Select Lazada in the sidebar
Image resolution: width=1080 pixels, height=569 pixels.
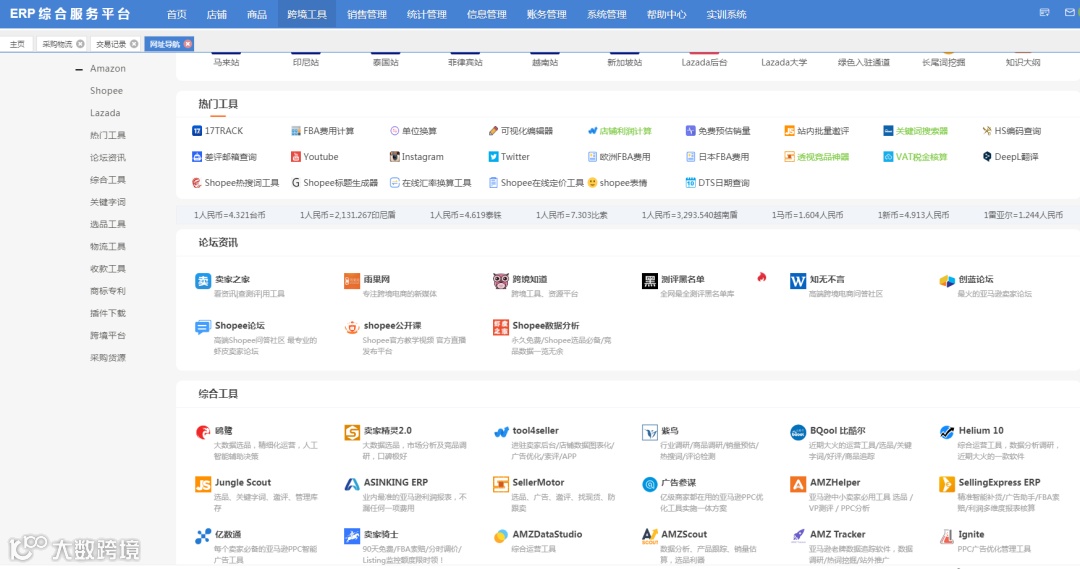click(105, 113)
